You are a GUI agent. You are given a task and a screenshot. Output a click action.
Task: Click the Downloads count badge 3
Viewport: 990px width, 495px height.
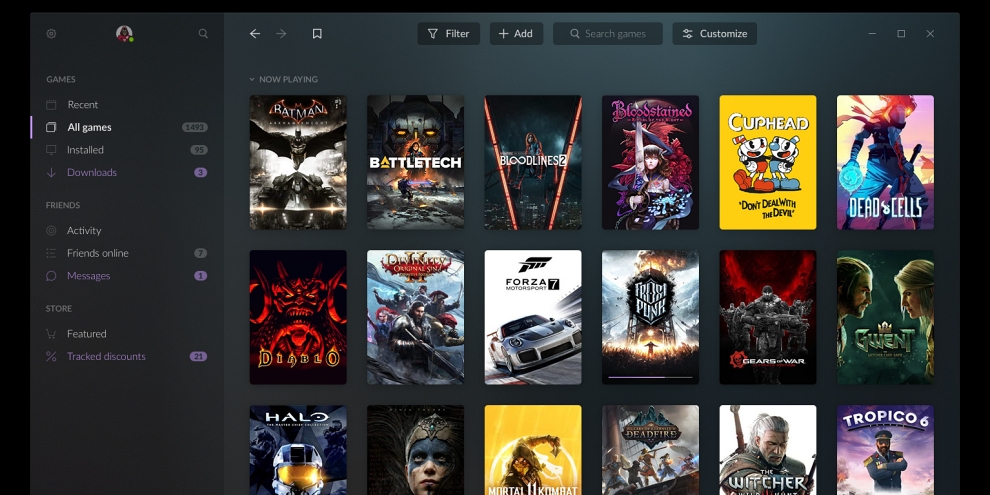point(201,172)
